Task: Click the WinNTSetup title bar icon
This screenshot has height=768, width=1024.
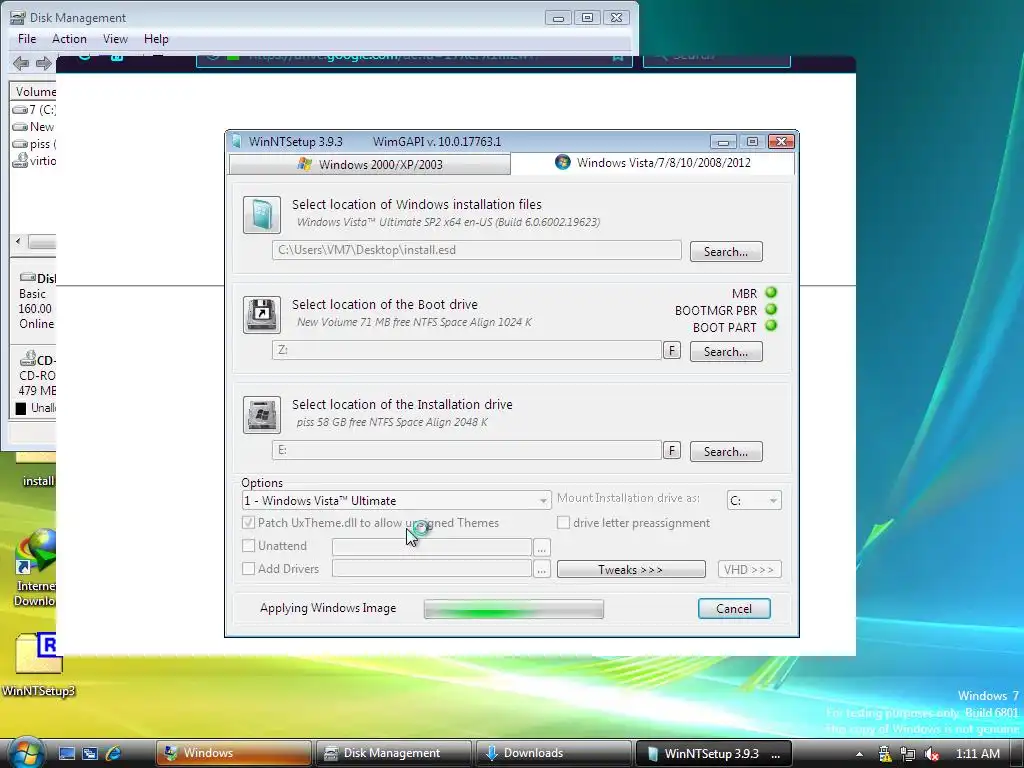Action: (x=236, y=141)
